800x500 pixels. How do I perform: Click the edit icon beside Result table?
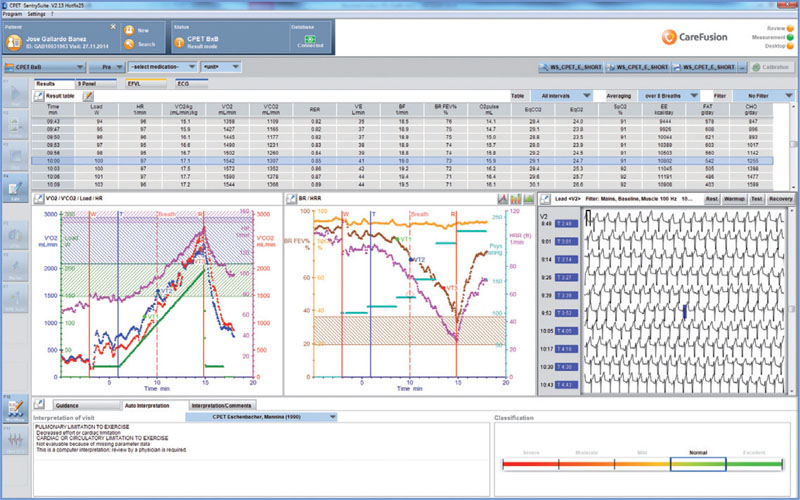(88, 95)
